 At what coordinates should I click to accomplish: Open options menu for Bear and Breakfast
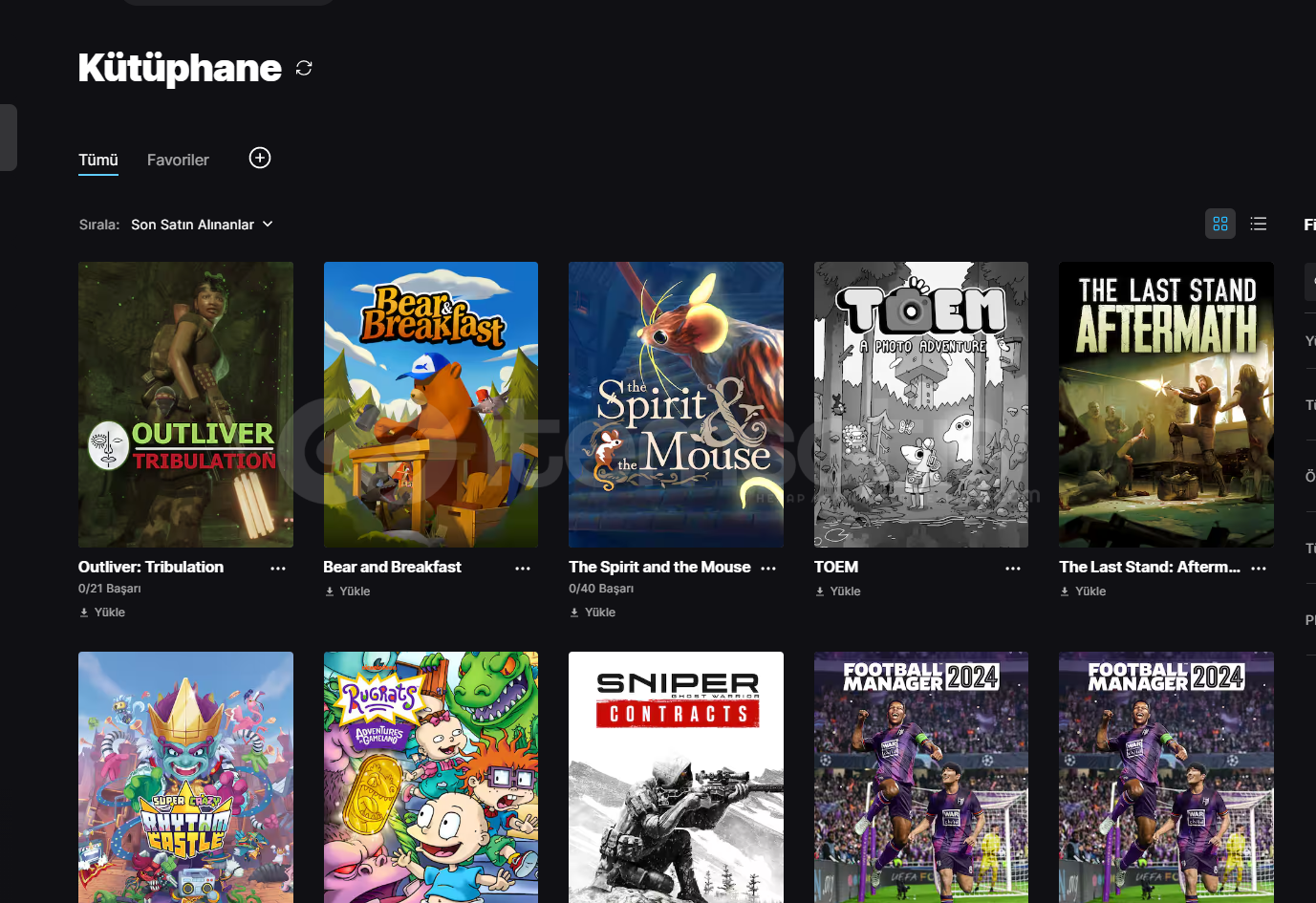point(523,568)
